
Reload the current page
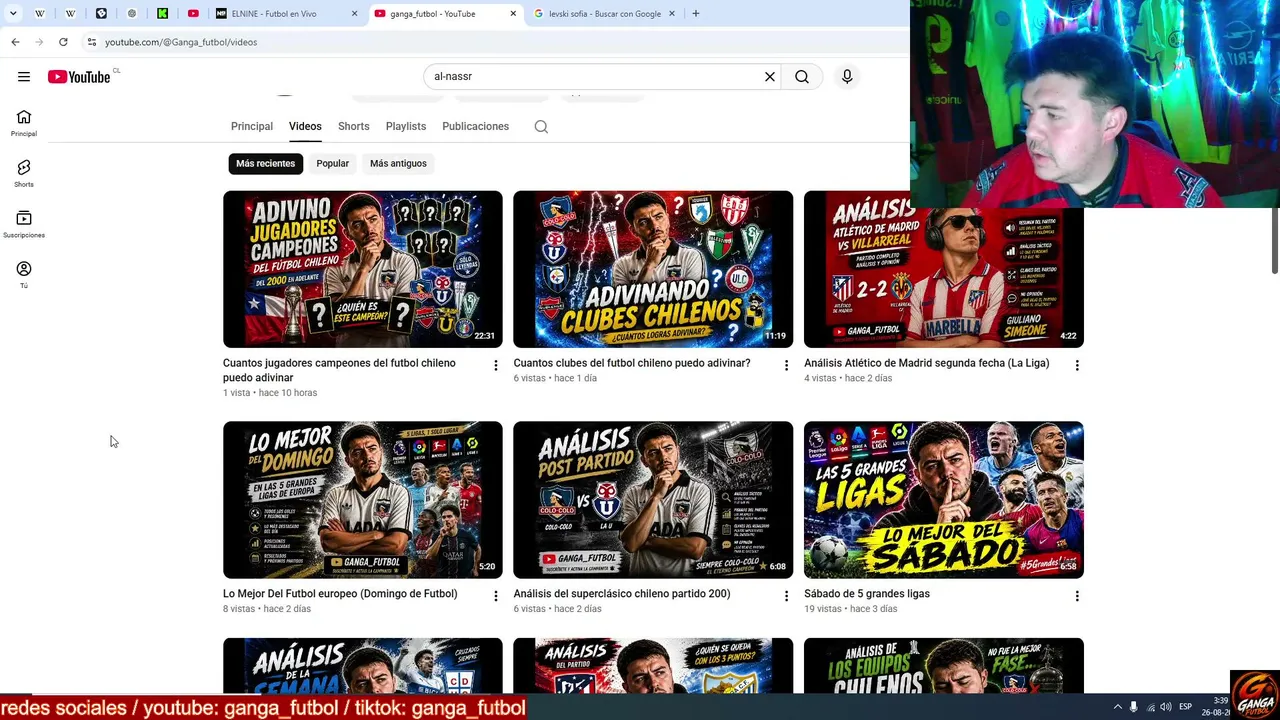[63, 42]
